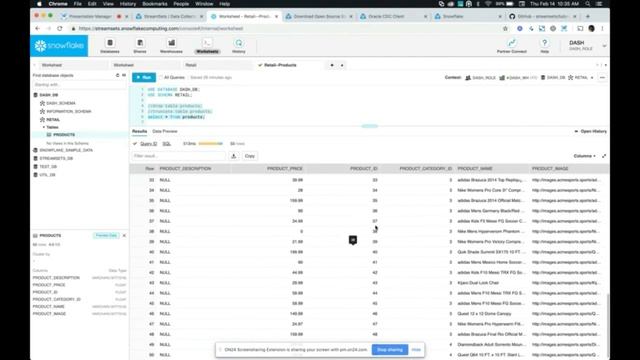Image resolution: width=640 pixels, height=360 pixels.
Task: Expand the RETAIL schema node
Action: (x=53, y=120)
